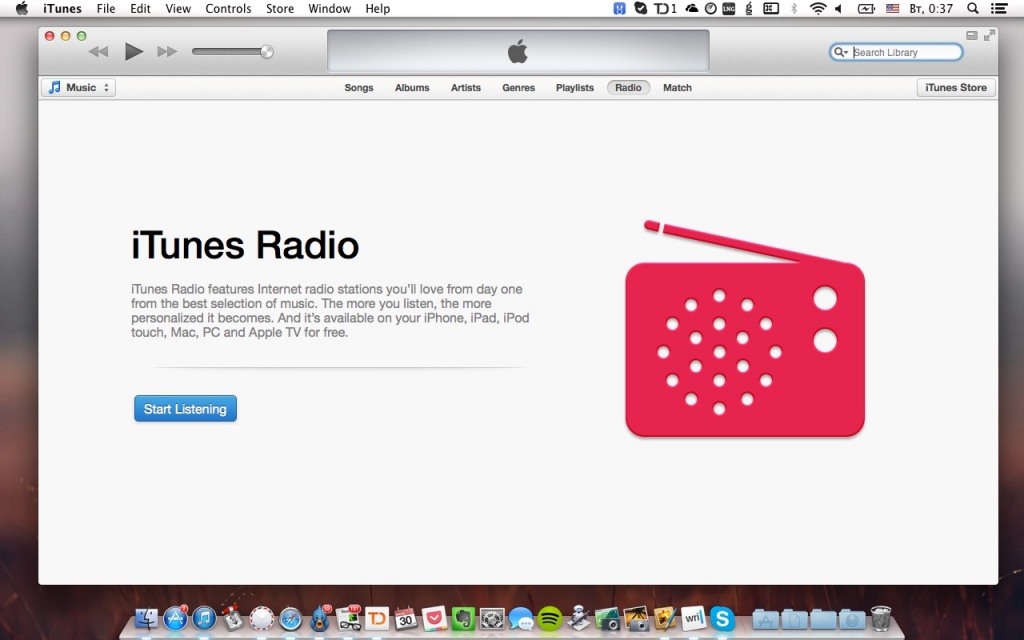1024x640 pixels.
Task: Open the Downloads folder stack in dock
Action: (852, 618)
